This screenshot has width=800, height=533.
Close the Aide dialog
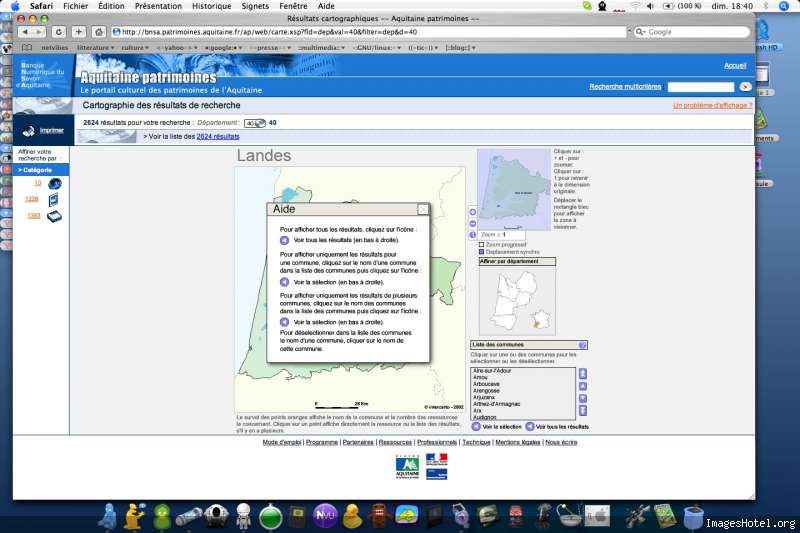point(423,210)
